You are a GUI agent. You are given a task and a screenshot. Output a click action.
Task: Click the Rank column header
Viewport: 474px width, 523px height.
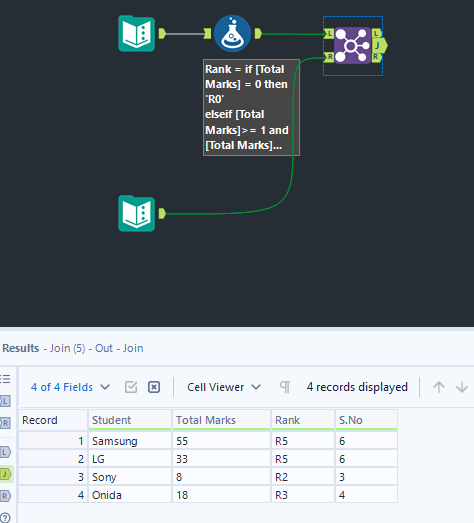click(303, 420)
